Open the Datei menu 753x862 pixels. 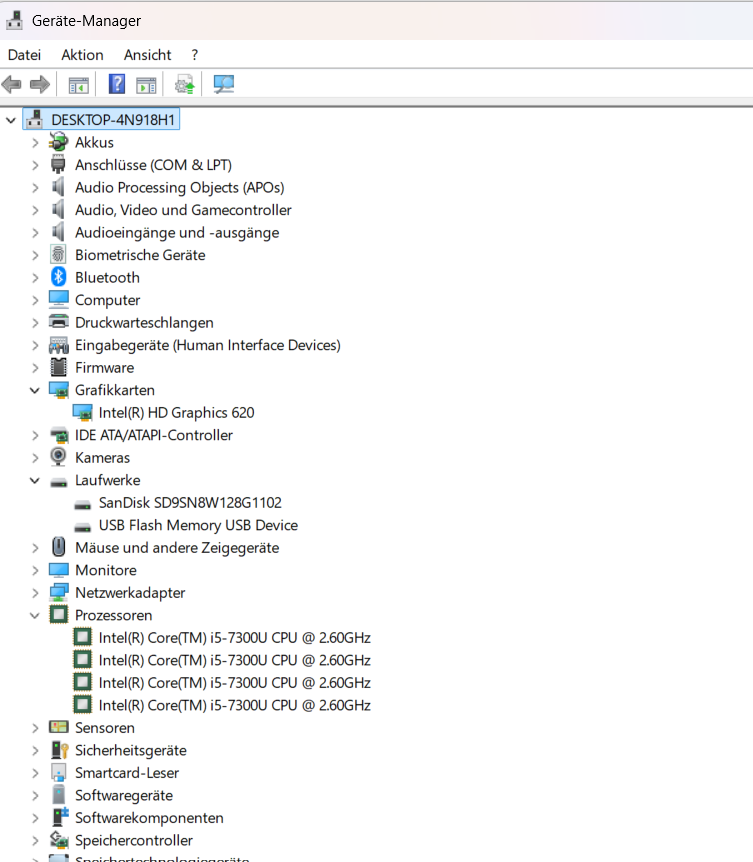coord(24,55)
